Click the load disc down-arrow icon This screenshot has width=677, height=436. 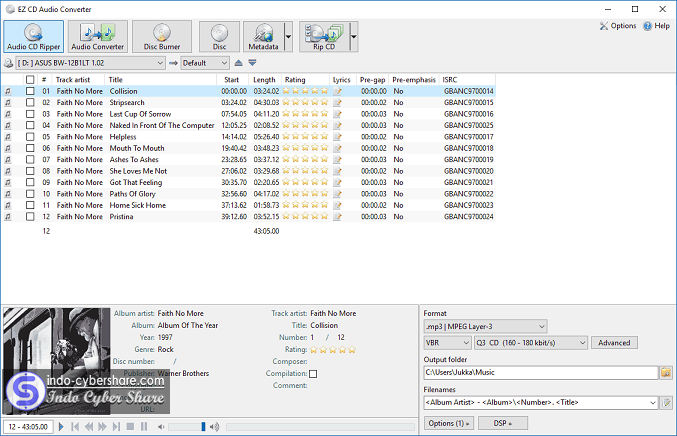pyautogui.click(x=253, y=63)
